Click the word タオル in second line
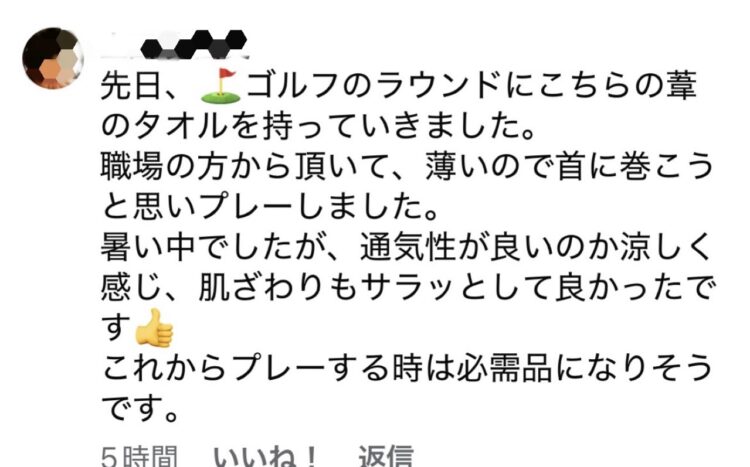 coord(181,126)
